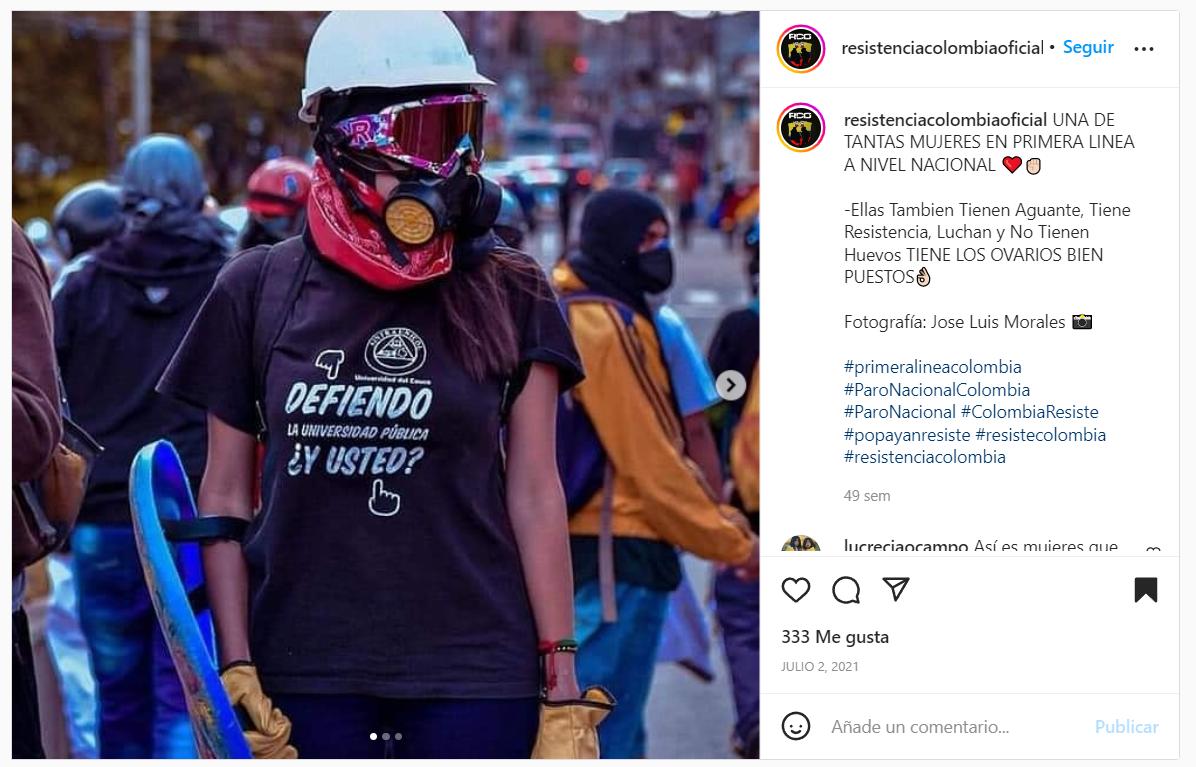Share the post via the paper plane icon

896,589
